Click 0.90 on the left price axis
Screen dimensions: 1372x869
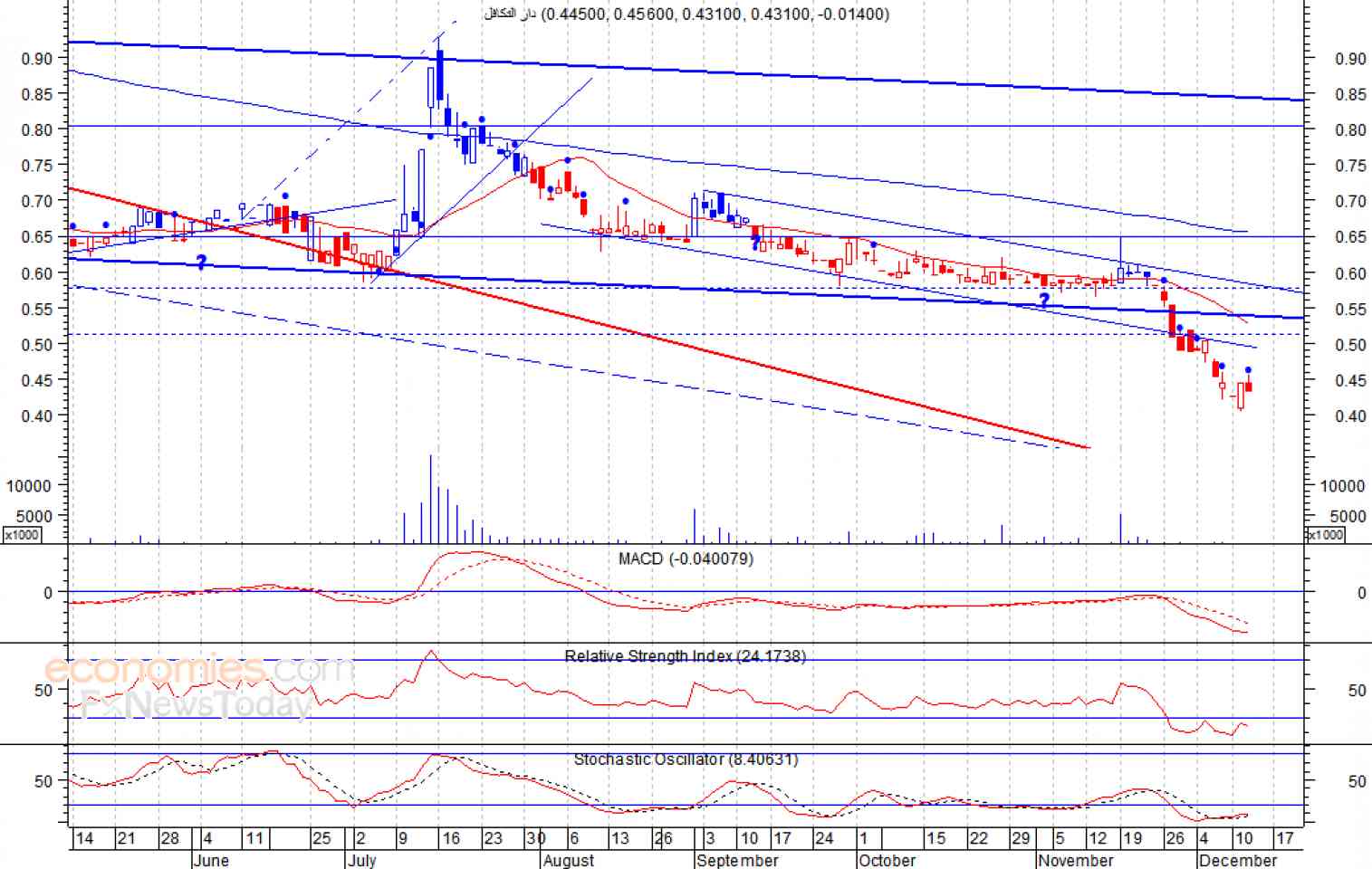click(x=37, y=59)
